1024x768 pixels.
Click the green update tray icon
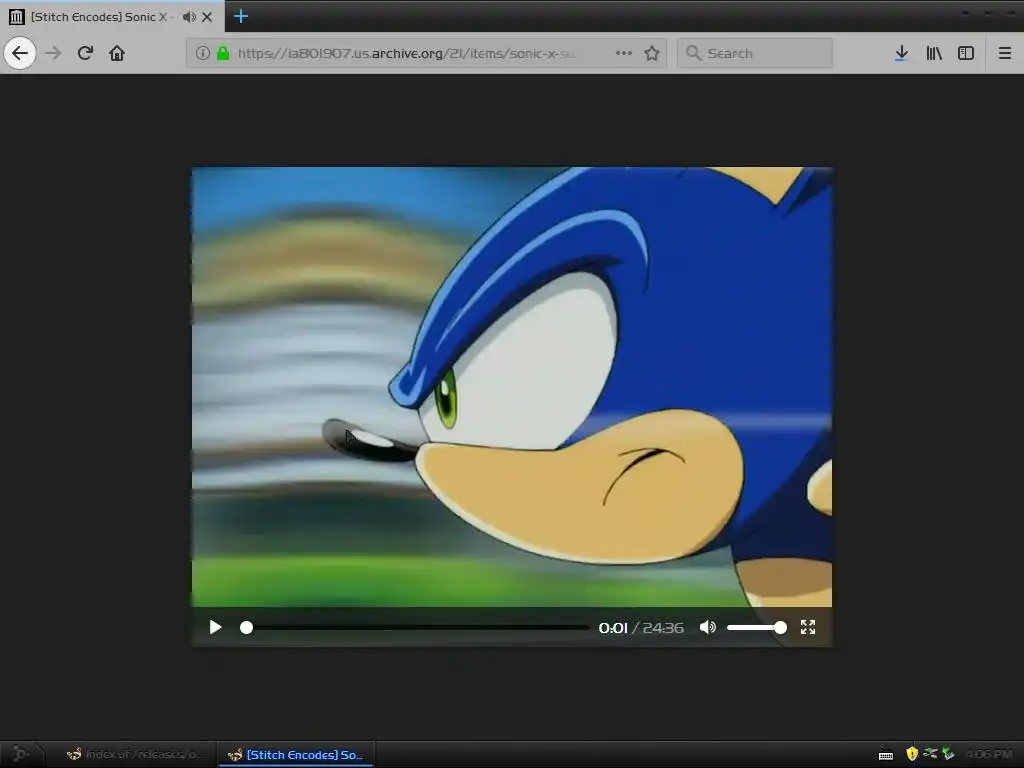(948, 754)
